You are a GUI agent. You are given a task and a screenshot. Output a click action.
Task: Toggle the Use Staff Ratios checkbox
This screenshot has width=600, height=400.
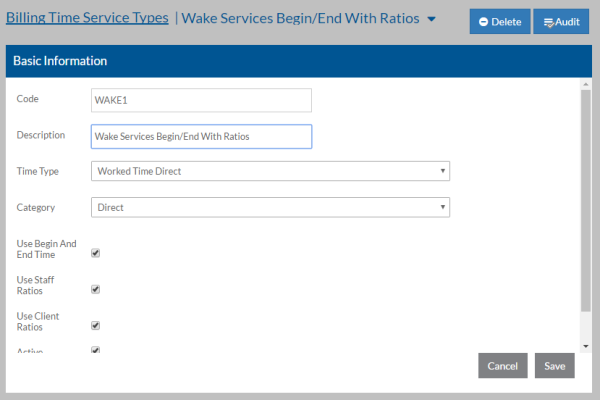coord(96,289)
